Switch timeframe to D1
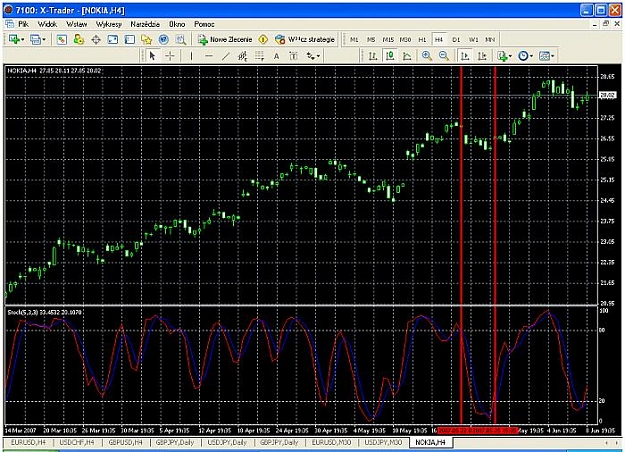625x452 pixels. 456,39
